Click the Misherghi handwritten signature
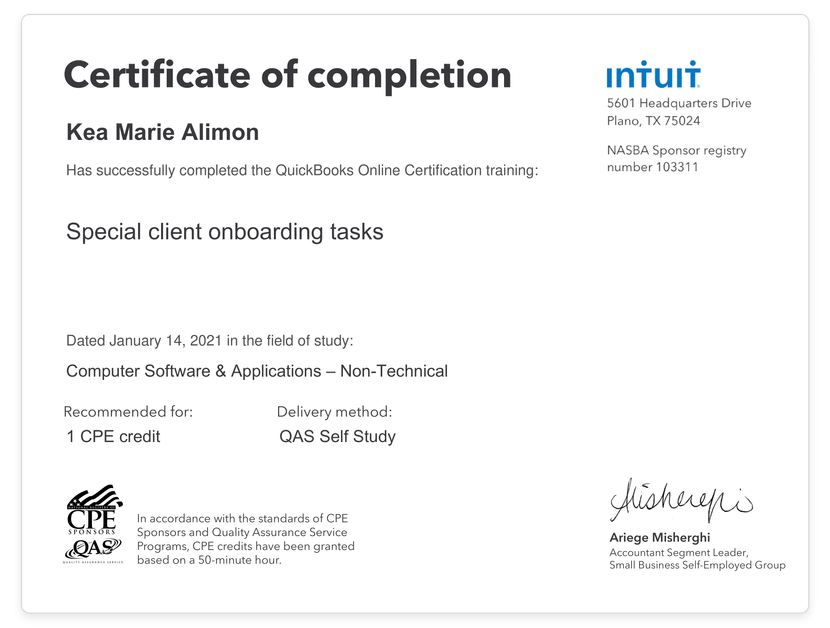Image resolution: width=830 pixels, height=628 pixels. pyautogui.click(x=681, y=500)
